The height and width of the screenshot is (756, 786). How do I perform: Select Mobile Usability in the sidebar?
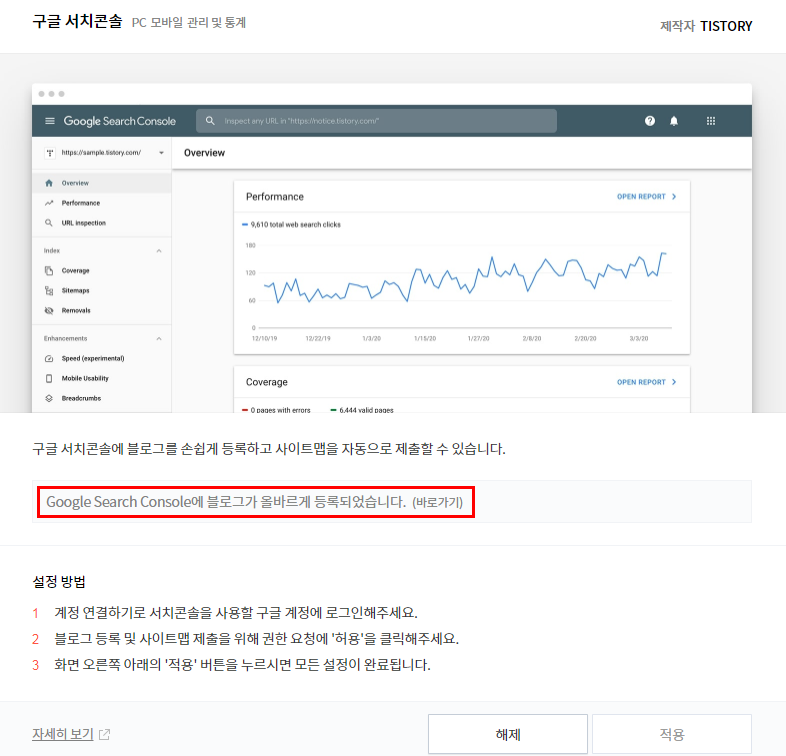pos(102,379)
